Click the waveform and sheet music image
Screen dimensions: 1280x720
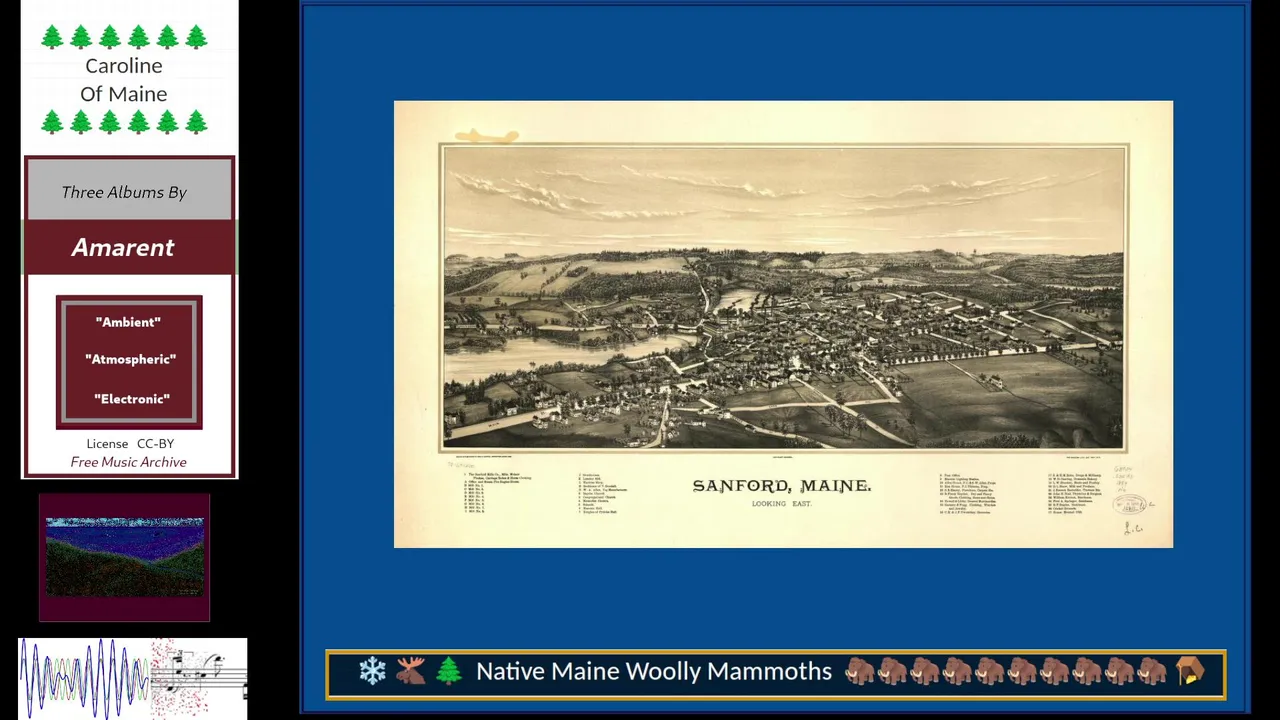click(133, 678)
